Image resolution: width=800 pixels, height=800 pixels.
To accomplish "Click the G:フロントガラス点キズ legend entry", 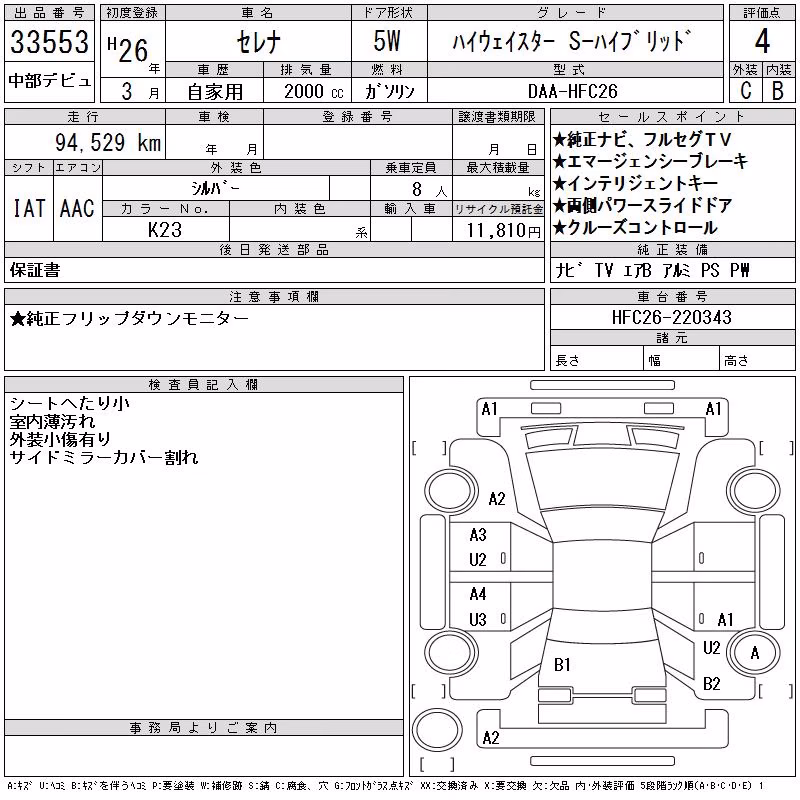I will [x=372, y=786].
